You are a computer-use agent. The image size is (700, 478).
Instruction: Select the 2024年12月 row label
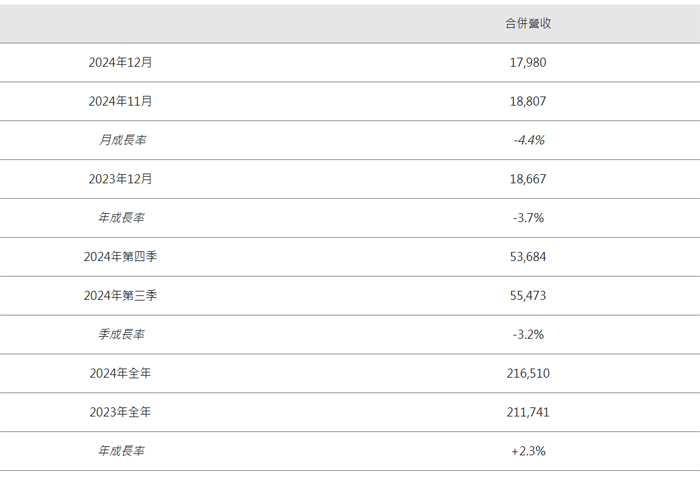pyautogui.click(x=120, y=62)
